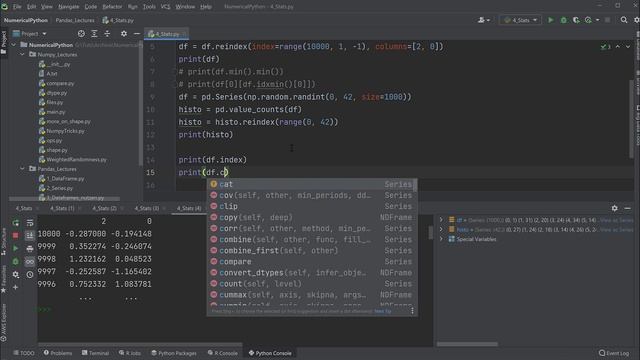Click the Pandas_Lectures breadcrumb
Screen dimensions: 640x360
tap(75, 20)
